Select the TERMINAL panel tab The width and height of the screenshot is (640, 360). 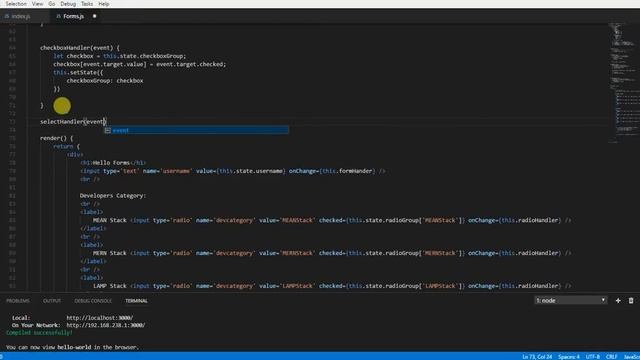click(136, 301)
